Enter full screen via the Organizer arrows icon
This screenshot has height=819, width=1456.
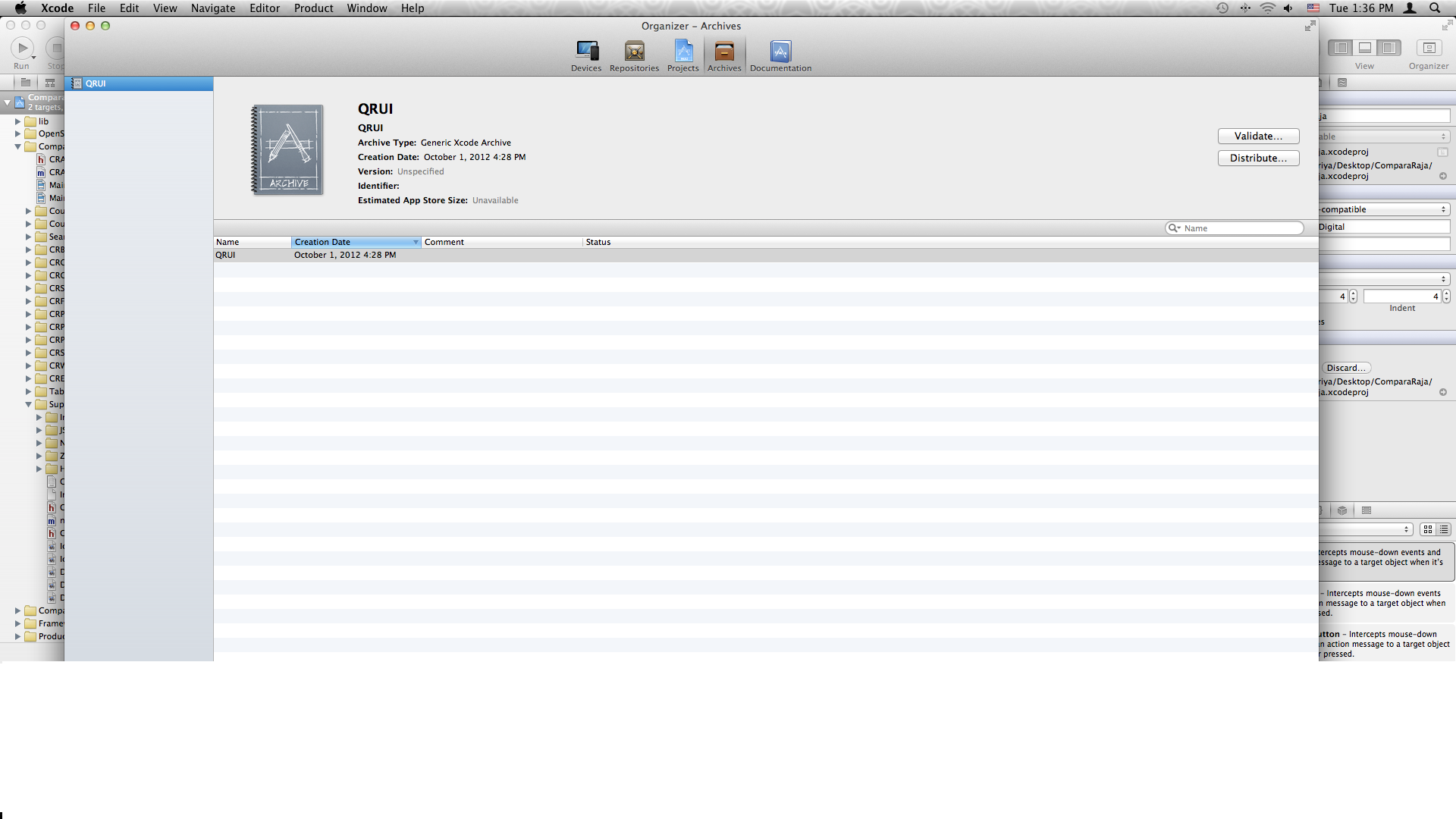(x=1310, y=26)
